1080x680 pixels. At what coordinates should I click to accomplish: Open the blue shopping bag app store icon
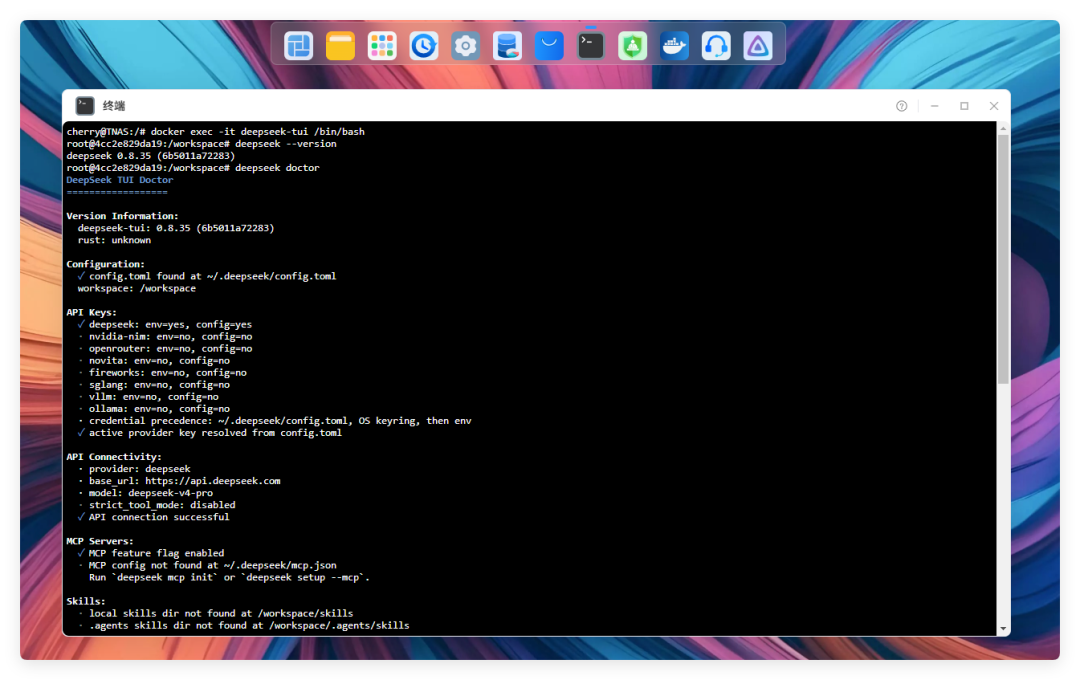pos(549,46)
